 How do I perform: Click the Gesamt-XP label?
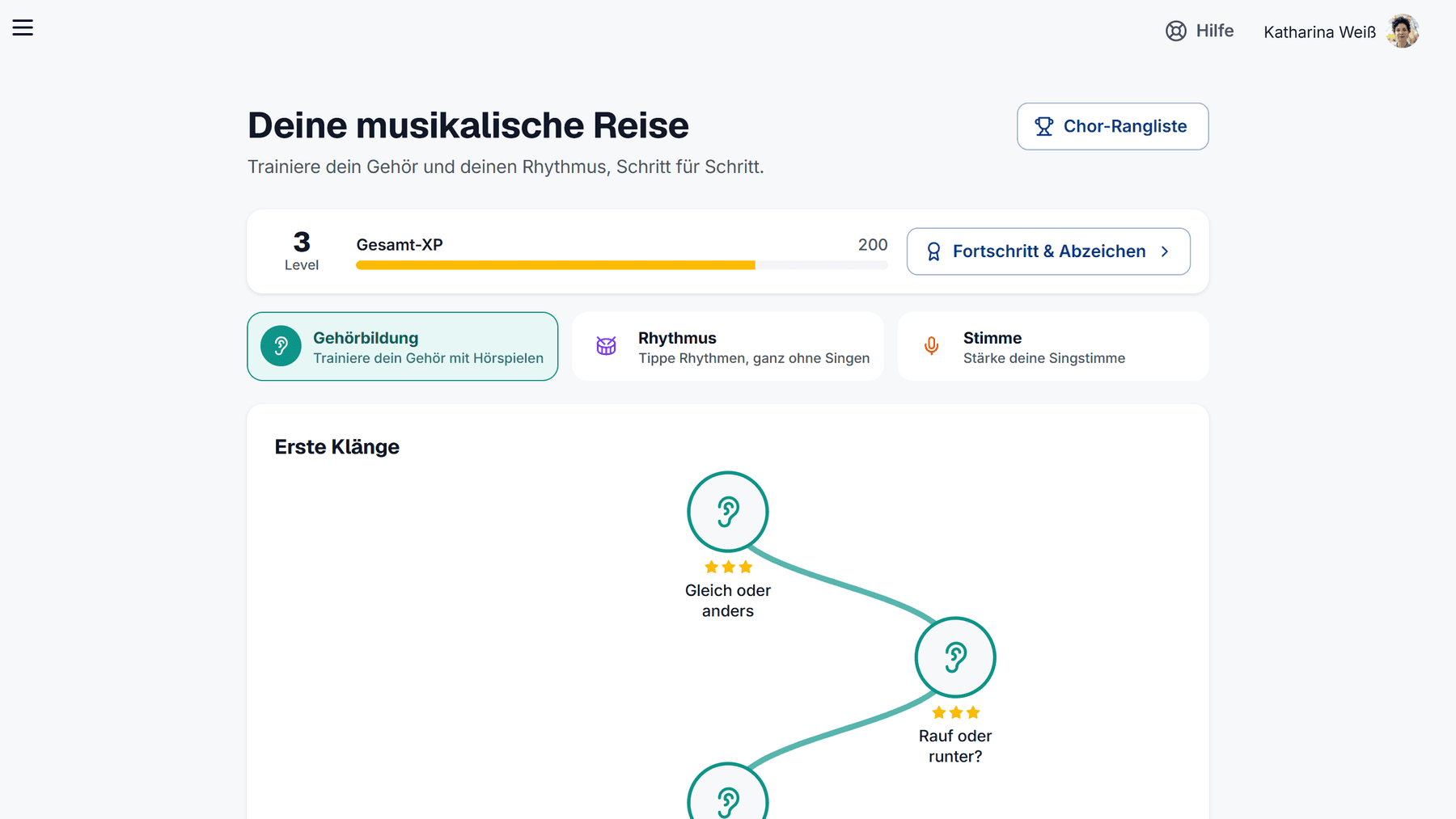click(x=400, y=245)
